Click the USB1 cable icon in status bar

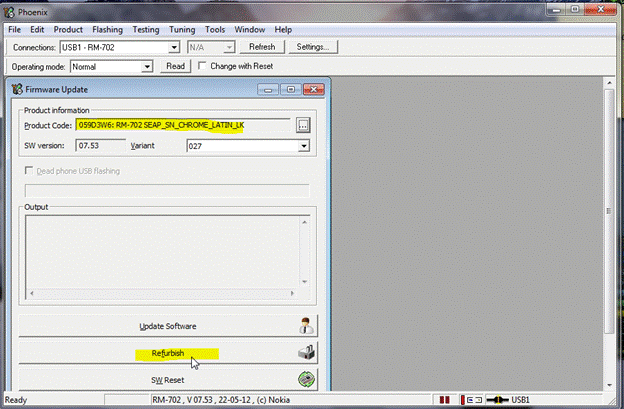tap(497, 400)
